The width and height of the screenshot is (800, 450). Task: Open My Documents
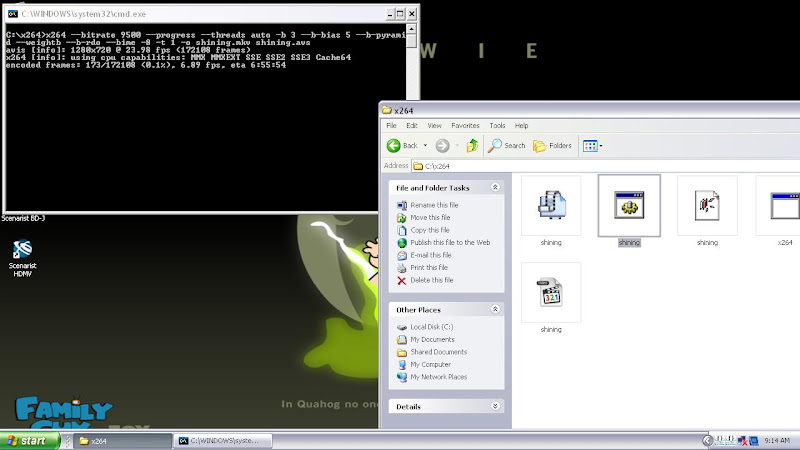tap(432, 339)
